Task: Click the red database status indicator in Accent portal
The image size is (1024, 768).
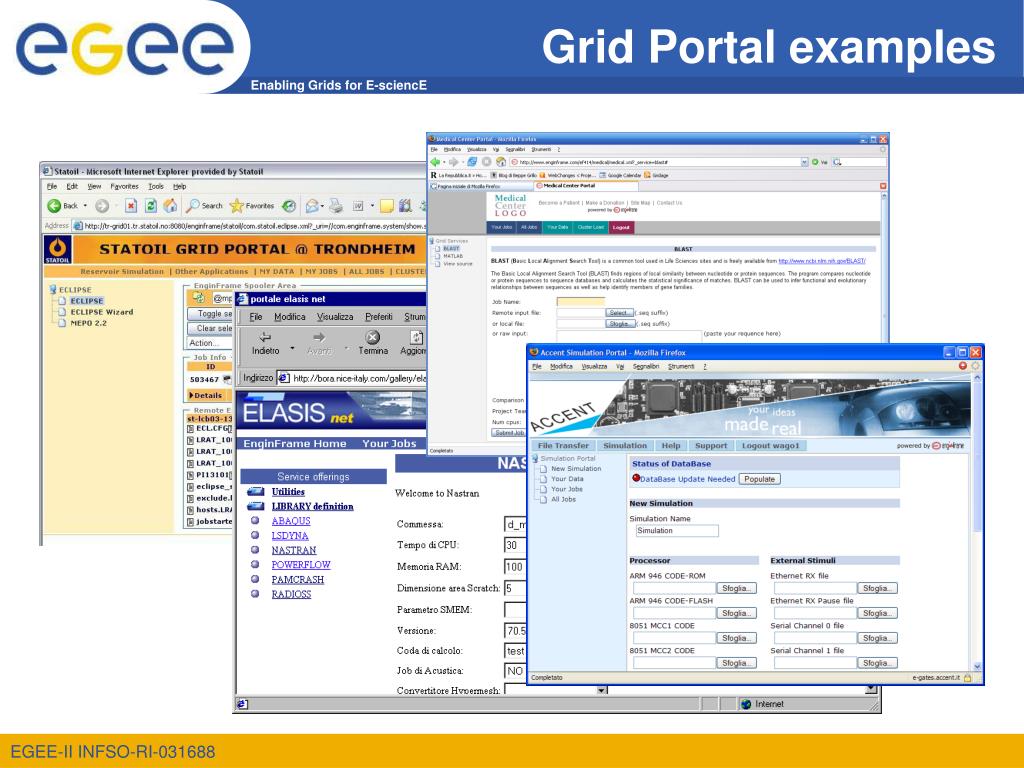Action: click(x=635, y=478)
